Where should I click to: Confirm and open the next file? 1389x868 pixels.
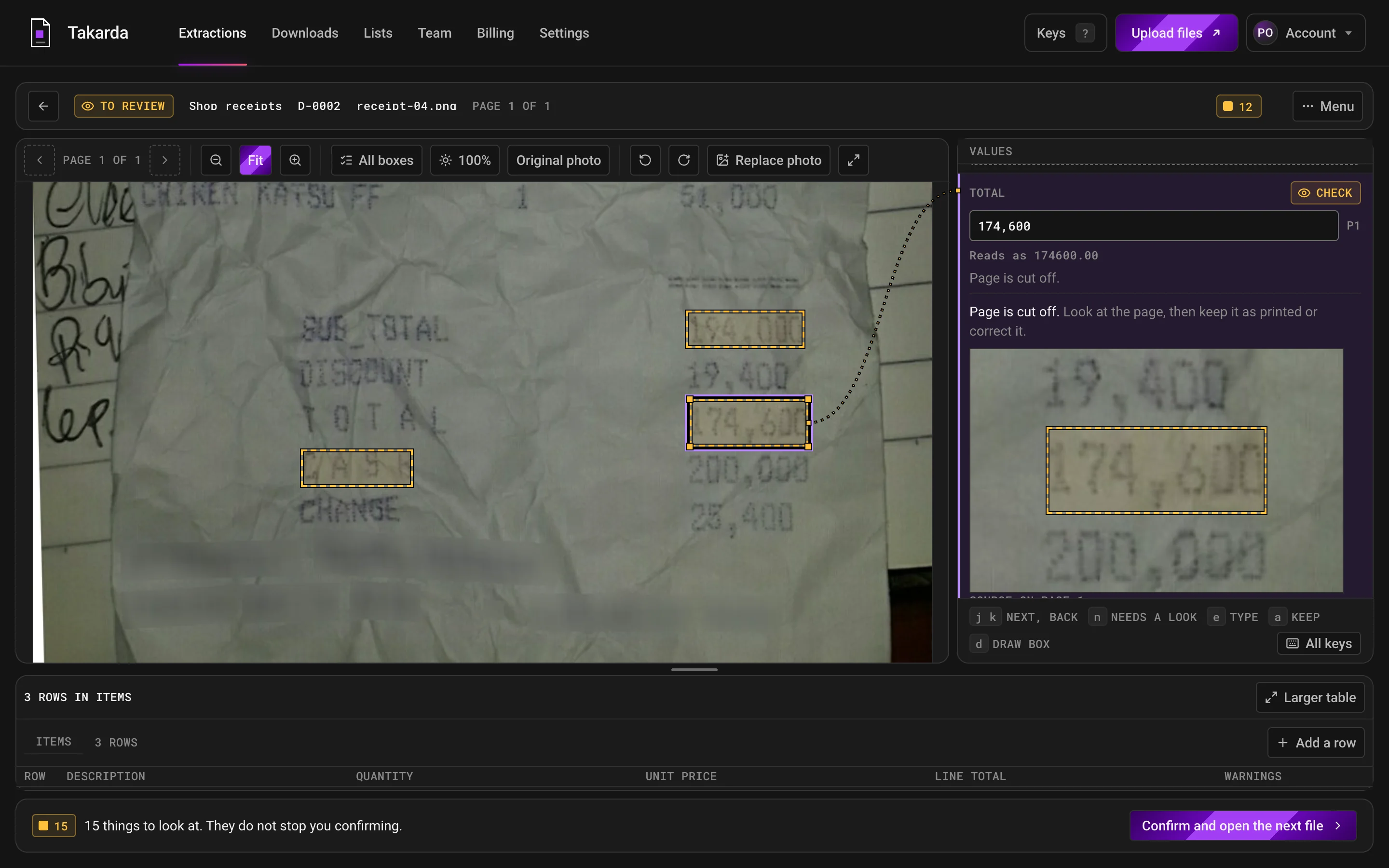tap(1243, 826)
